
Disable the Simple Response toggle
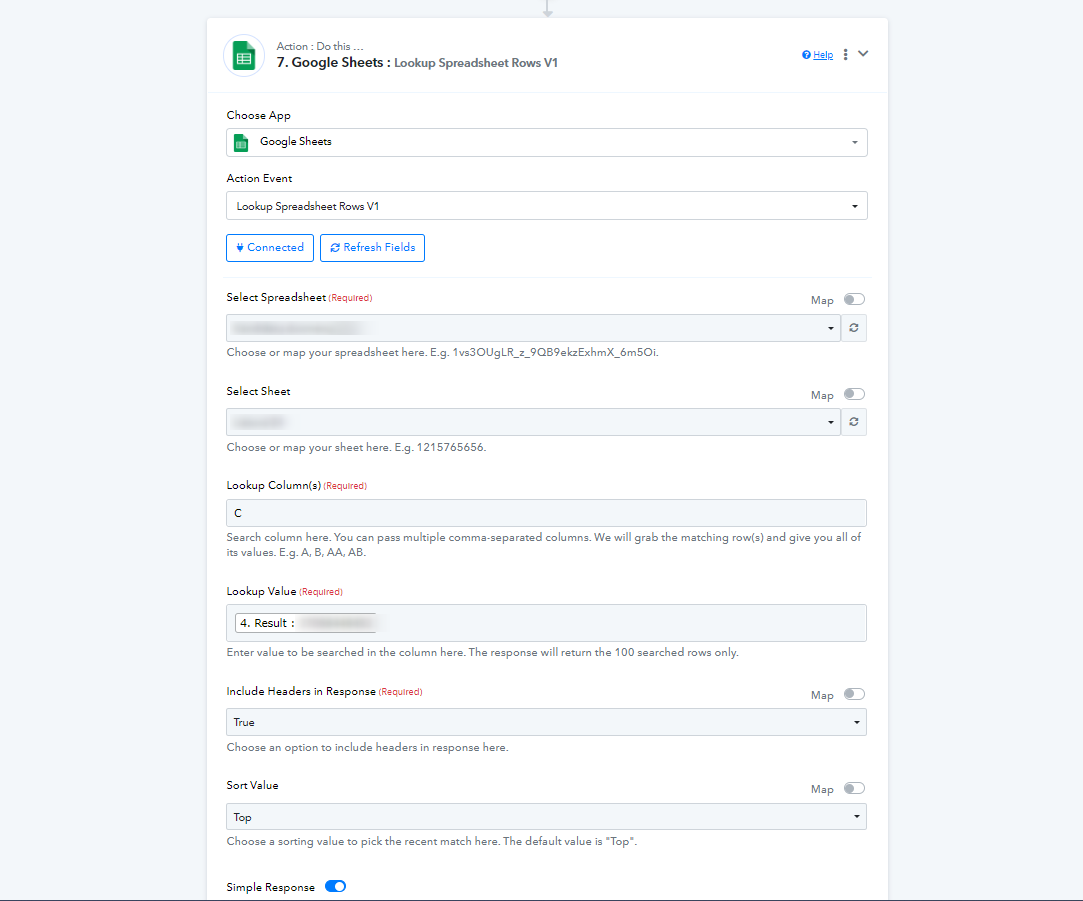tap(336, 886)
